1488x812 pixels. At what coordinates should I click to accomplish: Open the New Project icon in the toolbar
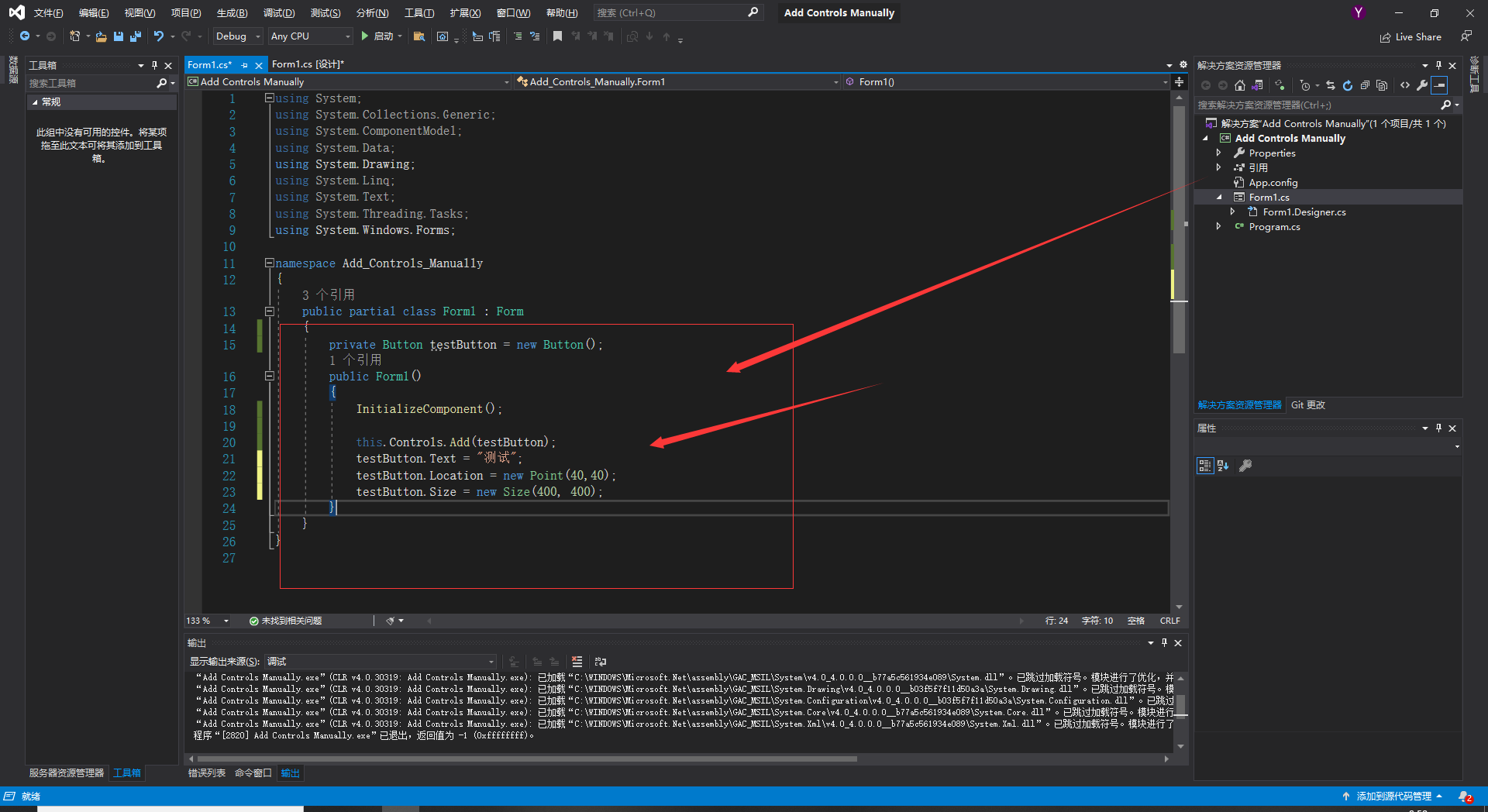click(74, 36)
